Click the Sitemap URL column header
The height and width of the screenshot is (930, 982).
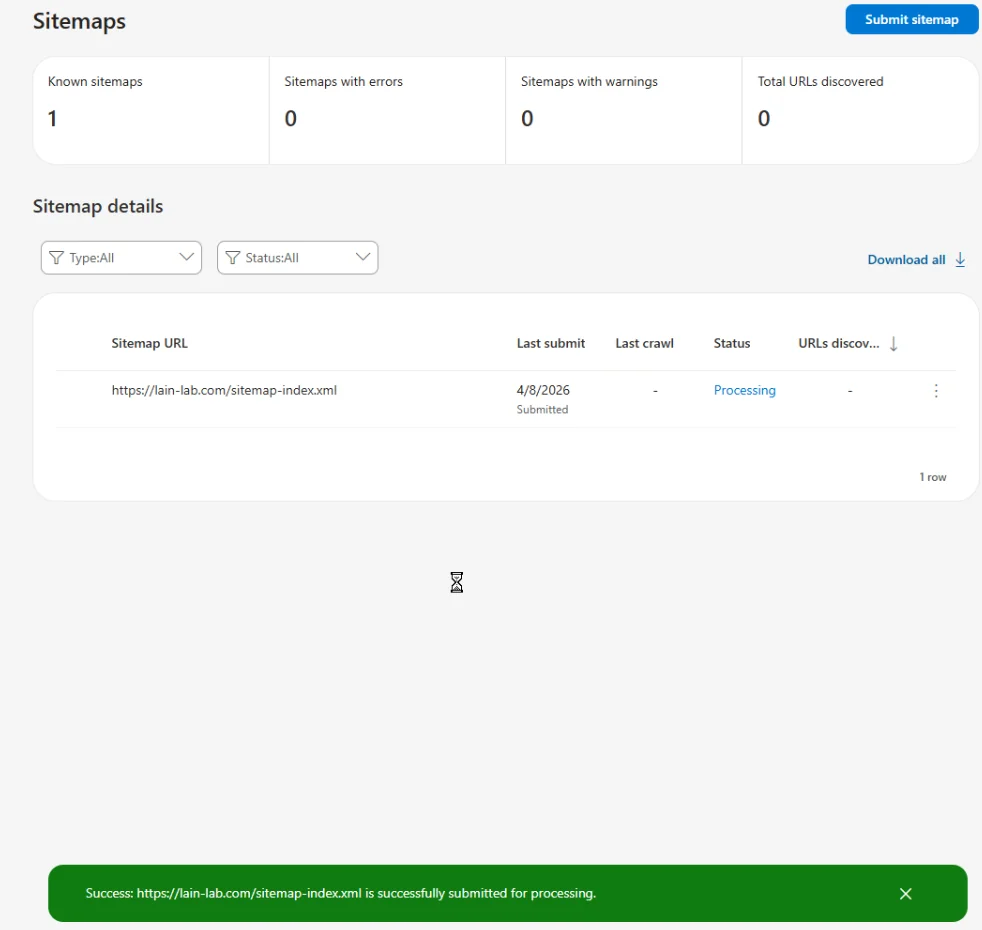point(149,344)
